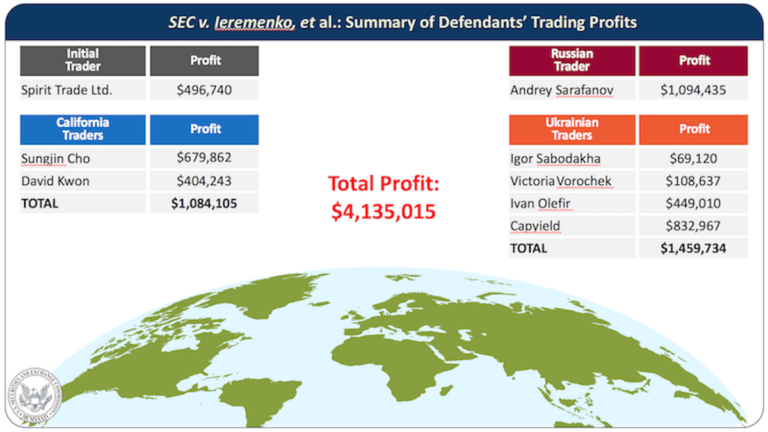Select the Ukrainian total $1,459,734
Viewport: 768px width, 432px height.
[x=694, y=248]
